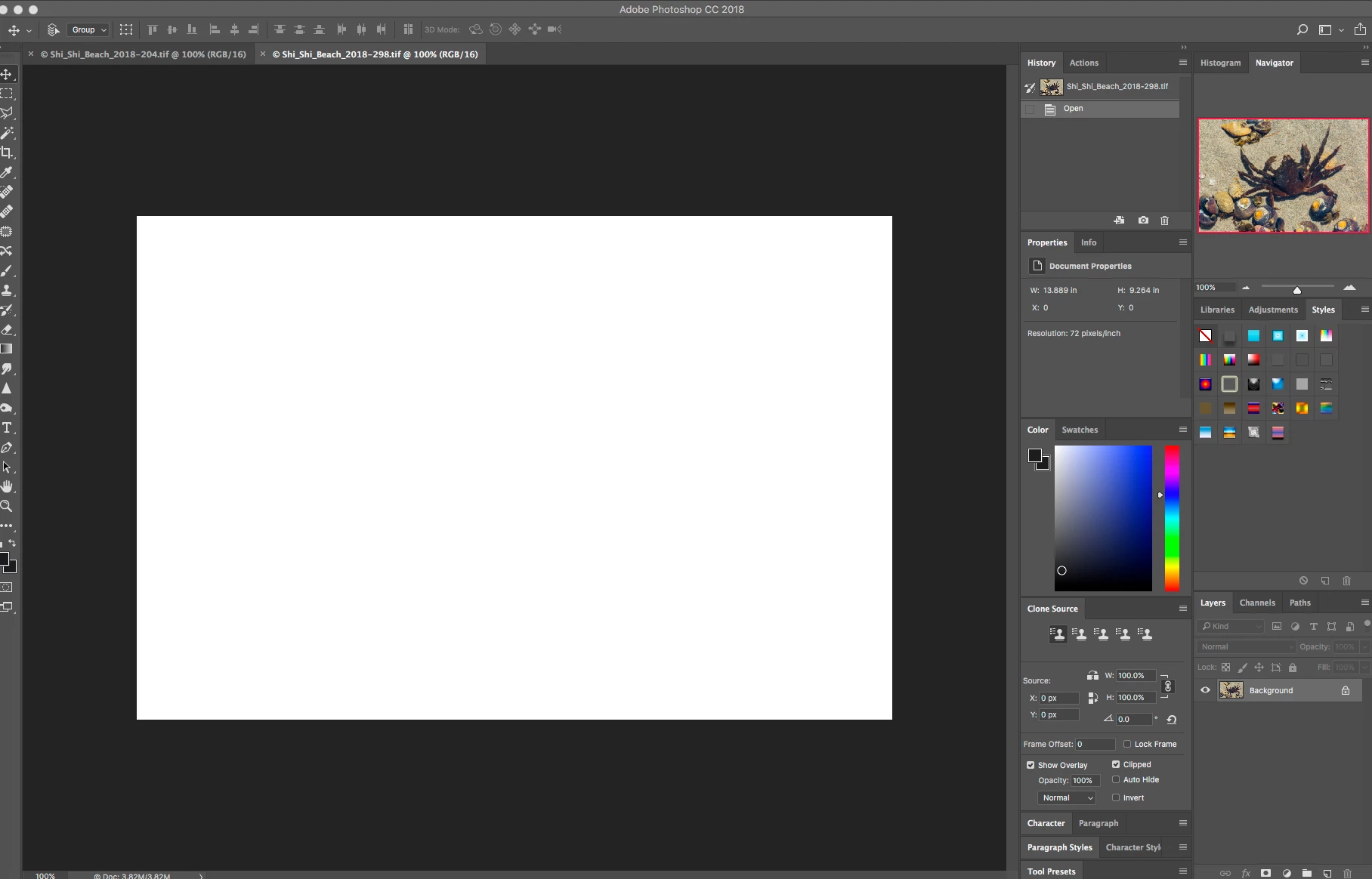Click Navigator zoom in large mountains button
Image resolution: width=1372 pixels, height=879 pixels.
coord(1349,288)
